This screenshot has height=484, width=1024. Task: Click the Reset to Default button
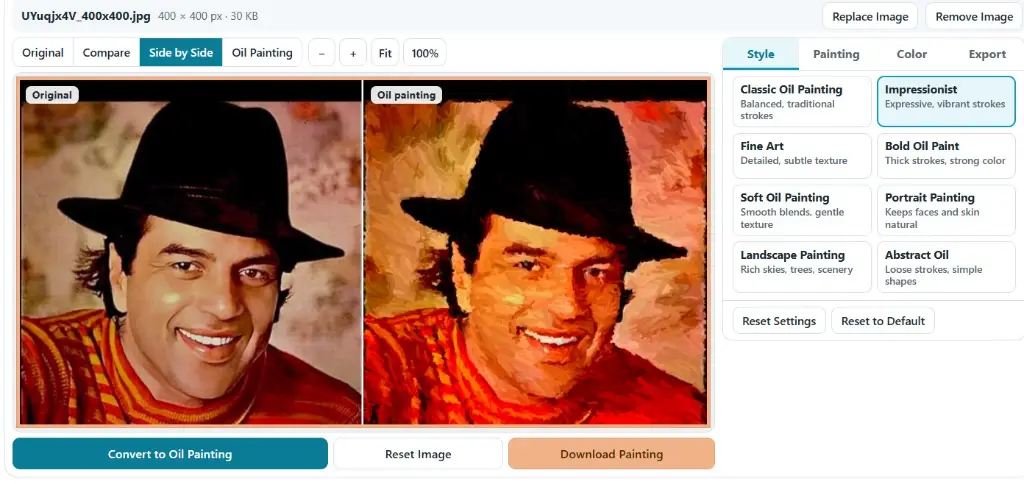883,321
